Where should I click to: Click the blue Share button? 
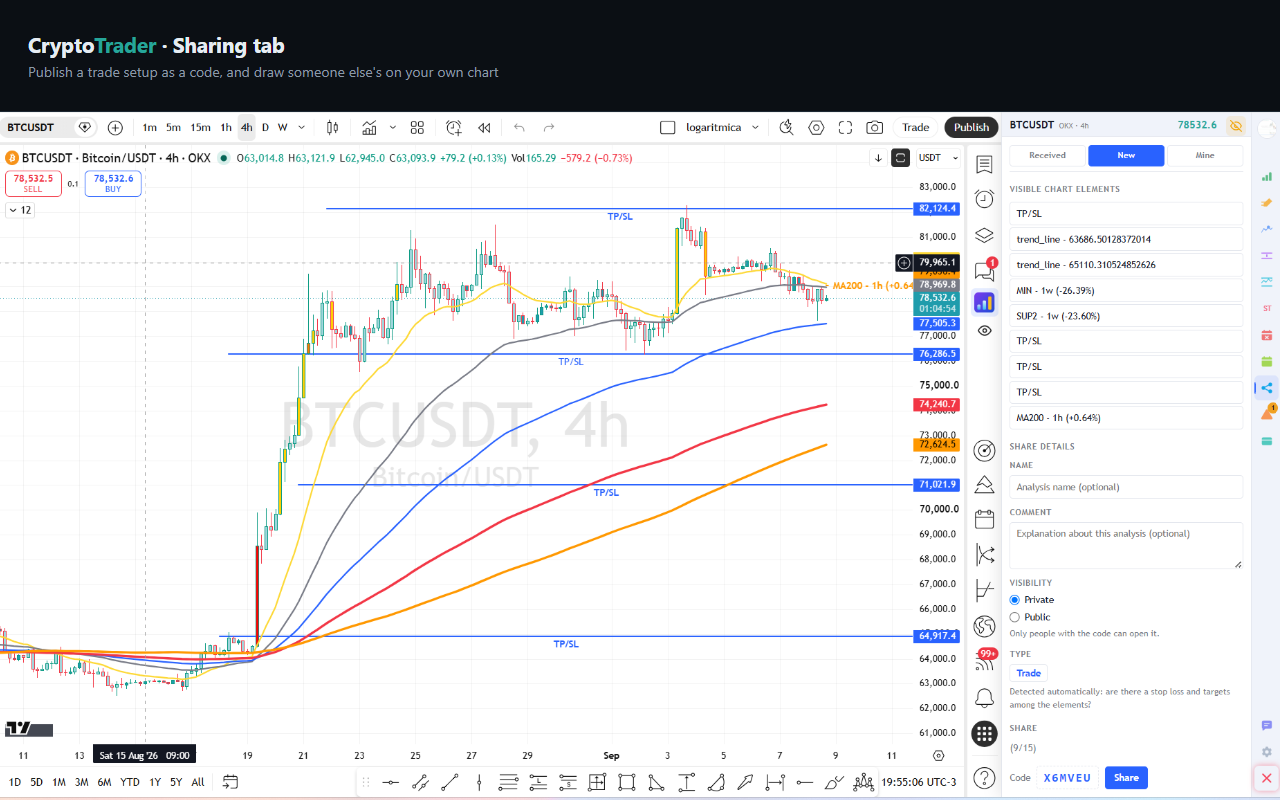point(1126,777)
